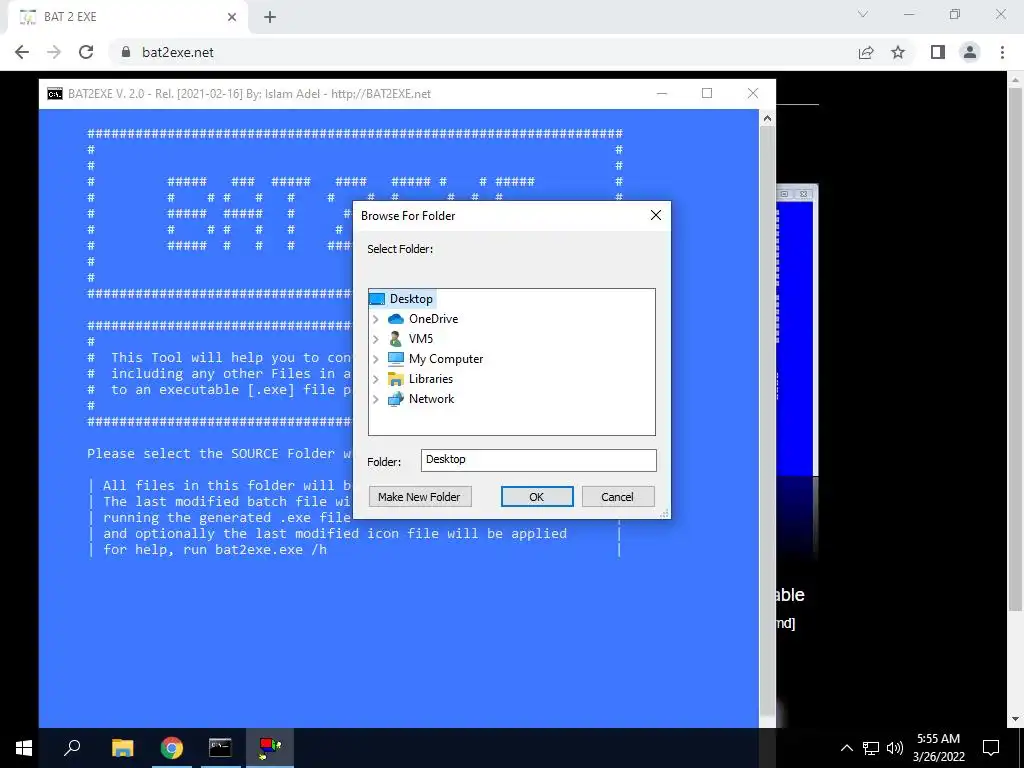Open the notification center icon

991,748
